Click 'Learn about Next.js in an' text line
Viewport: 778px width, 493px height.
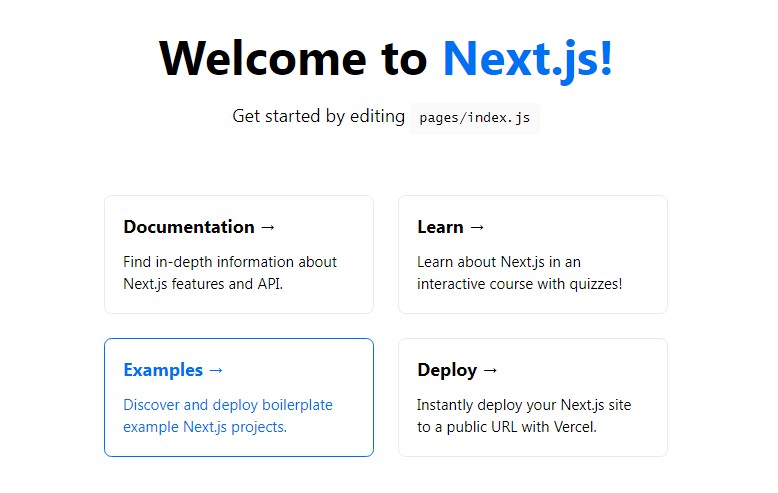pos(499,262)
